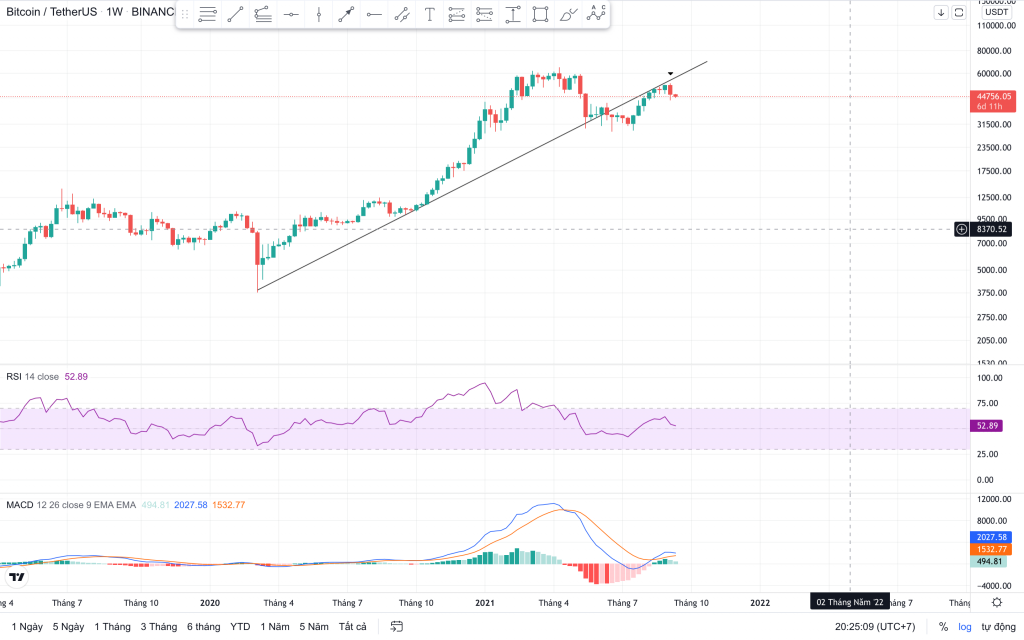The height and width of the screenshot is (640, 1024).
Task: Click the Tất cả range button
Action: pyautogui.click(x=353, y=627)
